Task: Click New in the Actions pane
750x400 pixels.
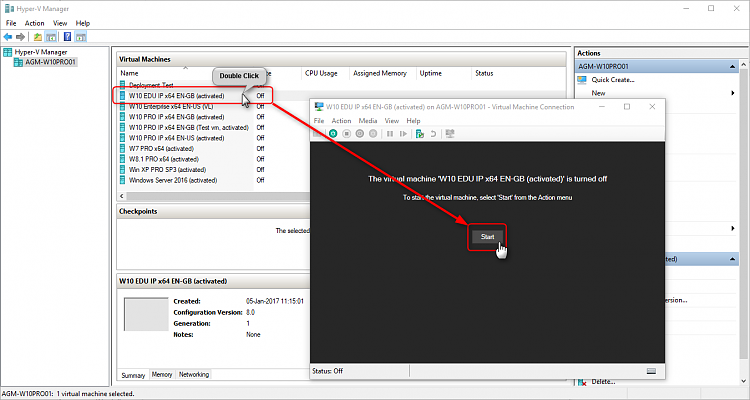Action: click(x=598, y=93)
